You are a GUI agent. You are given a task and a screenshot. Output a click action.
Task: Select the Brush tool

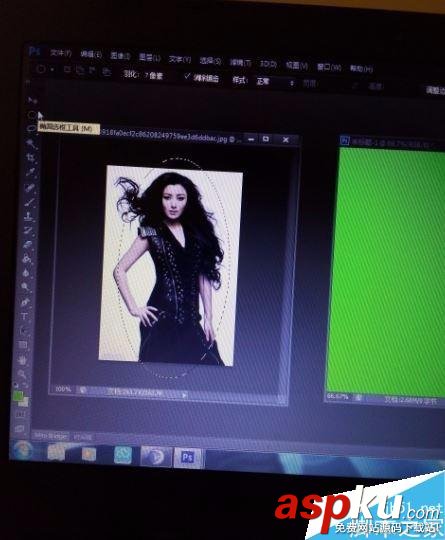pos(30,202)
